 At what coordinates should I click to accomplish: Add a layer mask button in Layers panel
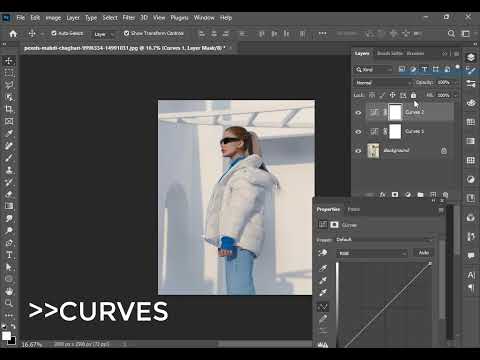pyautogui.click(x=395, y=195)
